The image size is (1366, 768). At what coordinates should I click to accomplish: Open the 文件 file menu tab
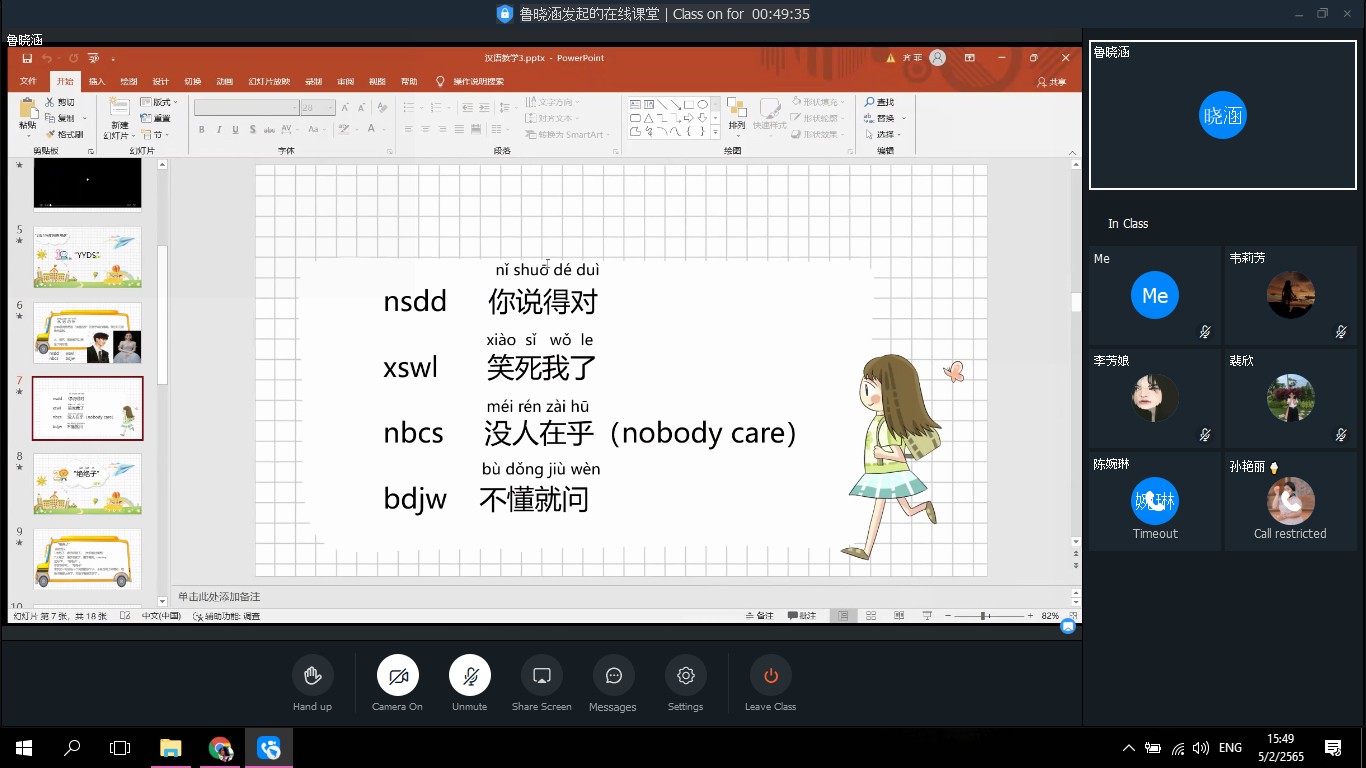pos(28,82)
